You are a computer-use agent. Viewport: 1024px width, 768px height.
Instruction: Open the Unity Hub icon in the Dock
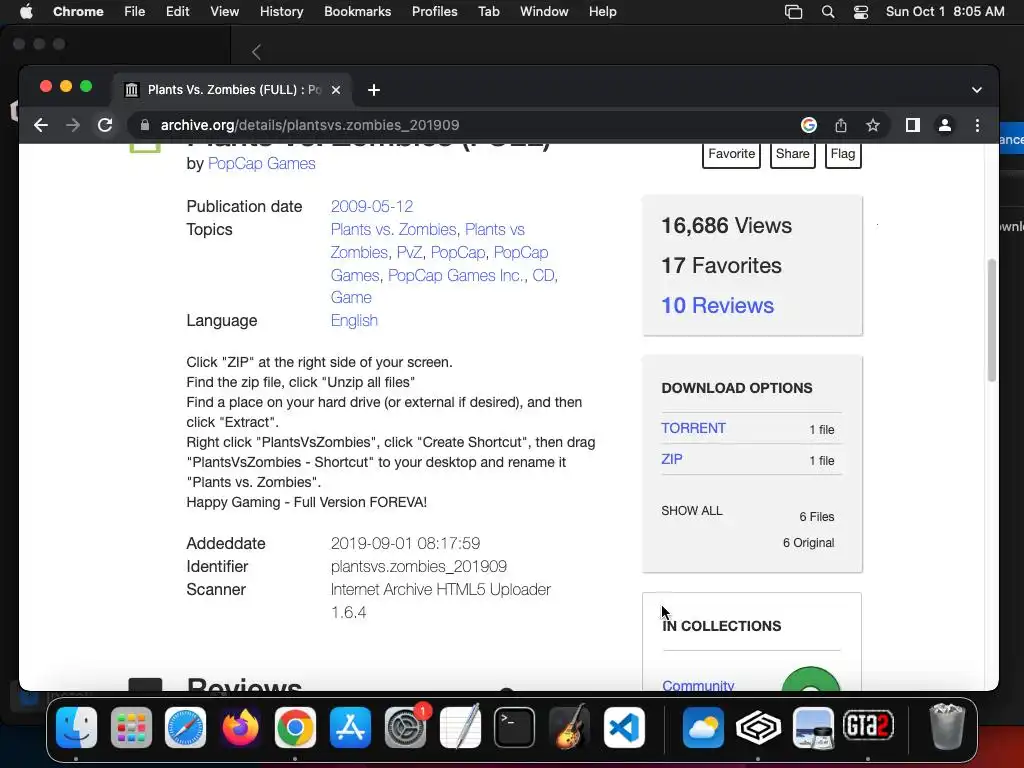coord(758,728)
